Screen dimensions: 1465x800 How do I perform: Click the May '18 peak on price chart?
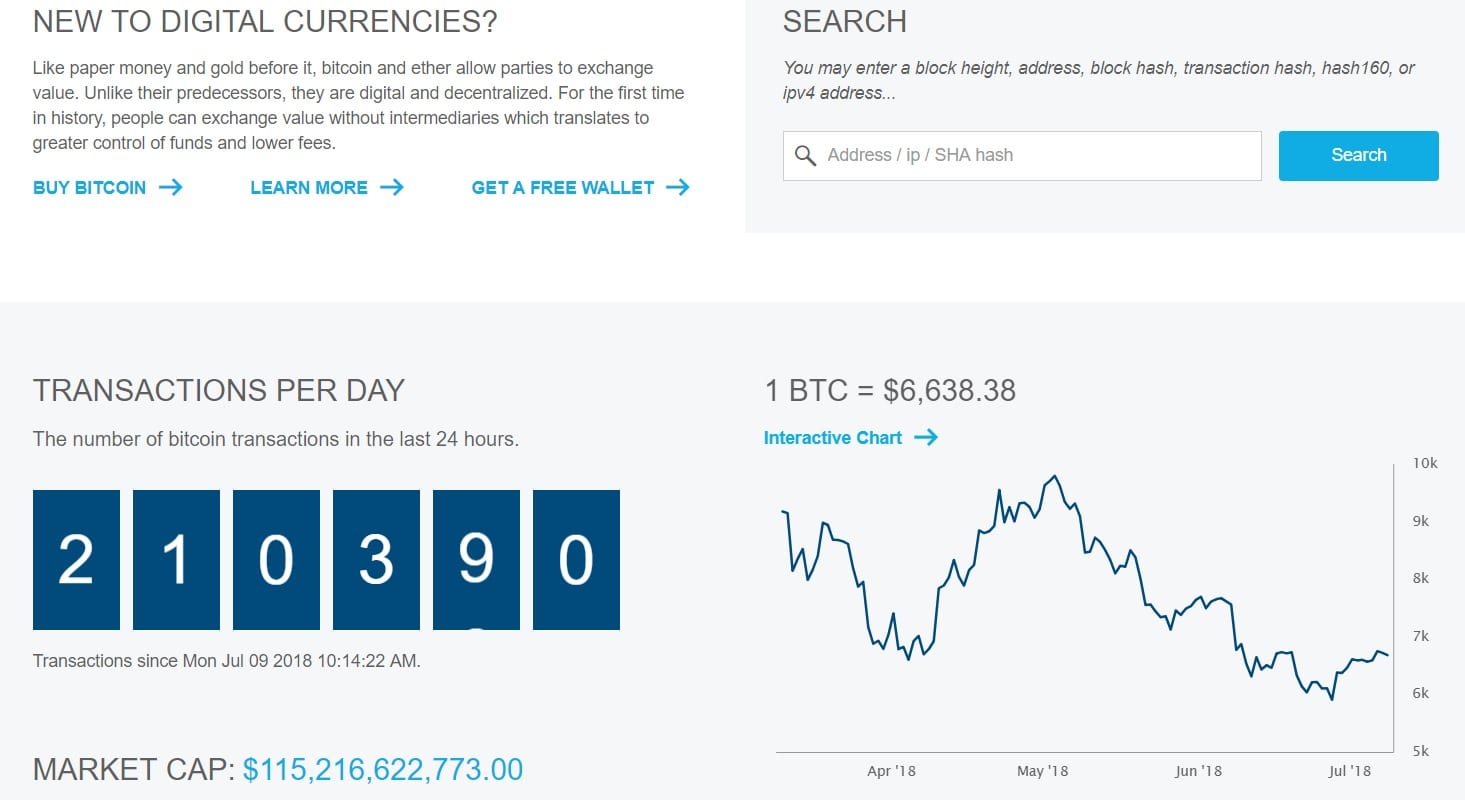[x=1056, y=476]
